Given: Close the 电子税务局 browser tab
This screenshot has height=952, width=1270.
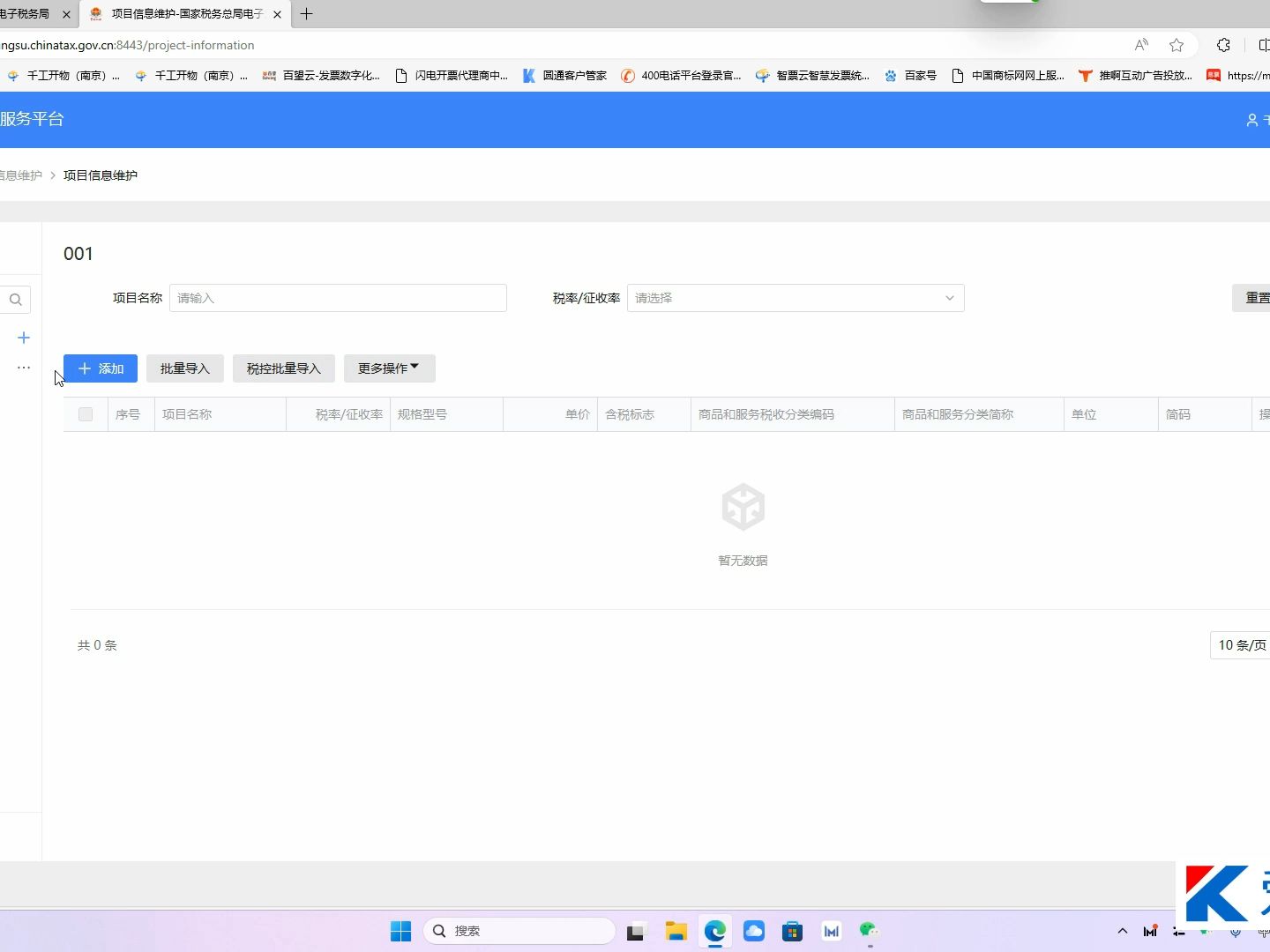Looking at the screenshot, I should (67, 14).
